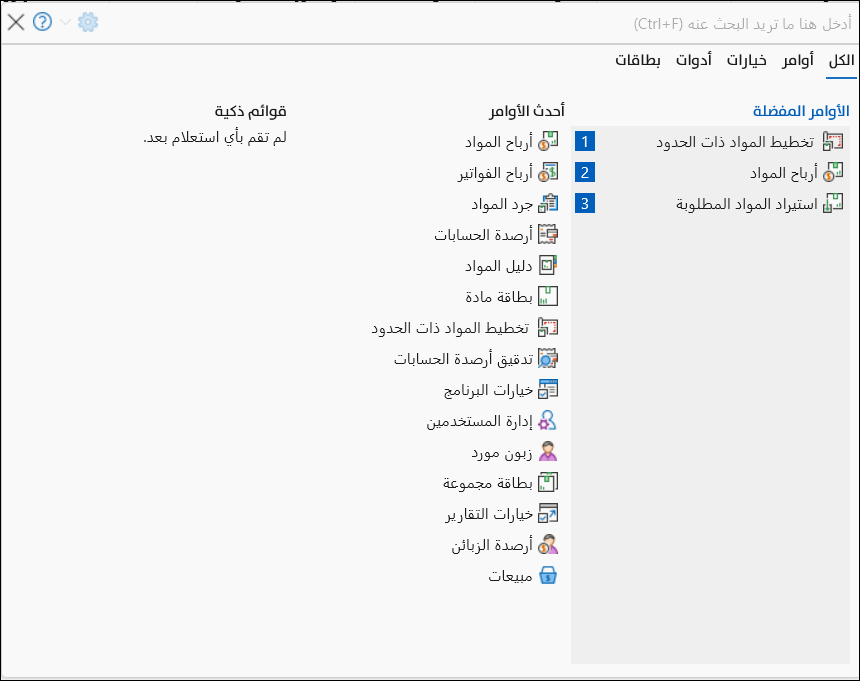Click the settings gear icon in the search bar
Viewport: 860px width, 681px height.
88,22
